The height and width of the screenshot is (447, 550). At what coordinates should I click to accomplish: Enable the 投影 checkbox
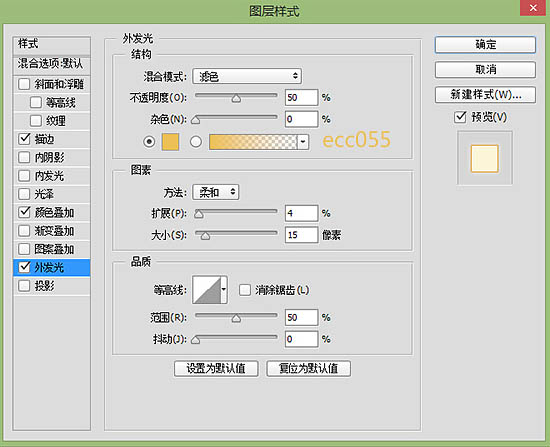24,286
